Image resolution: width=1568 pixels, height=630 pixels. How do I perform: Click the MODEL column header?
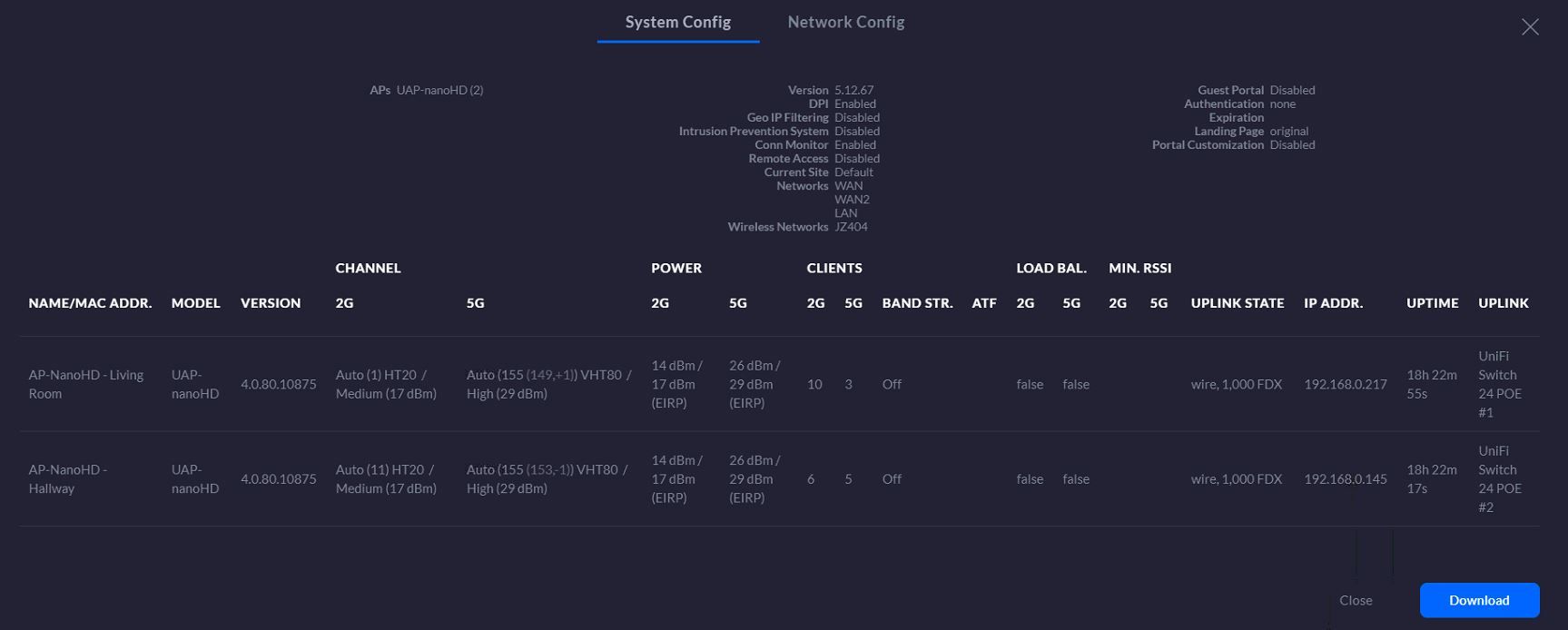(195, 303)
